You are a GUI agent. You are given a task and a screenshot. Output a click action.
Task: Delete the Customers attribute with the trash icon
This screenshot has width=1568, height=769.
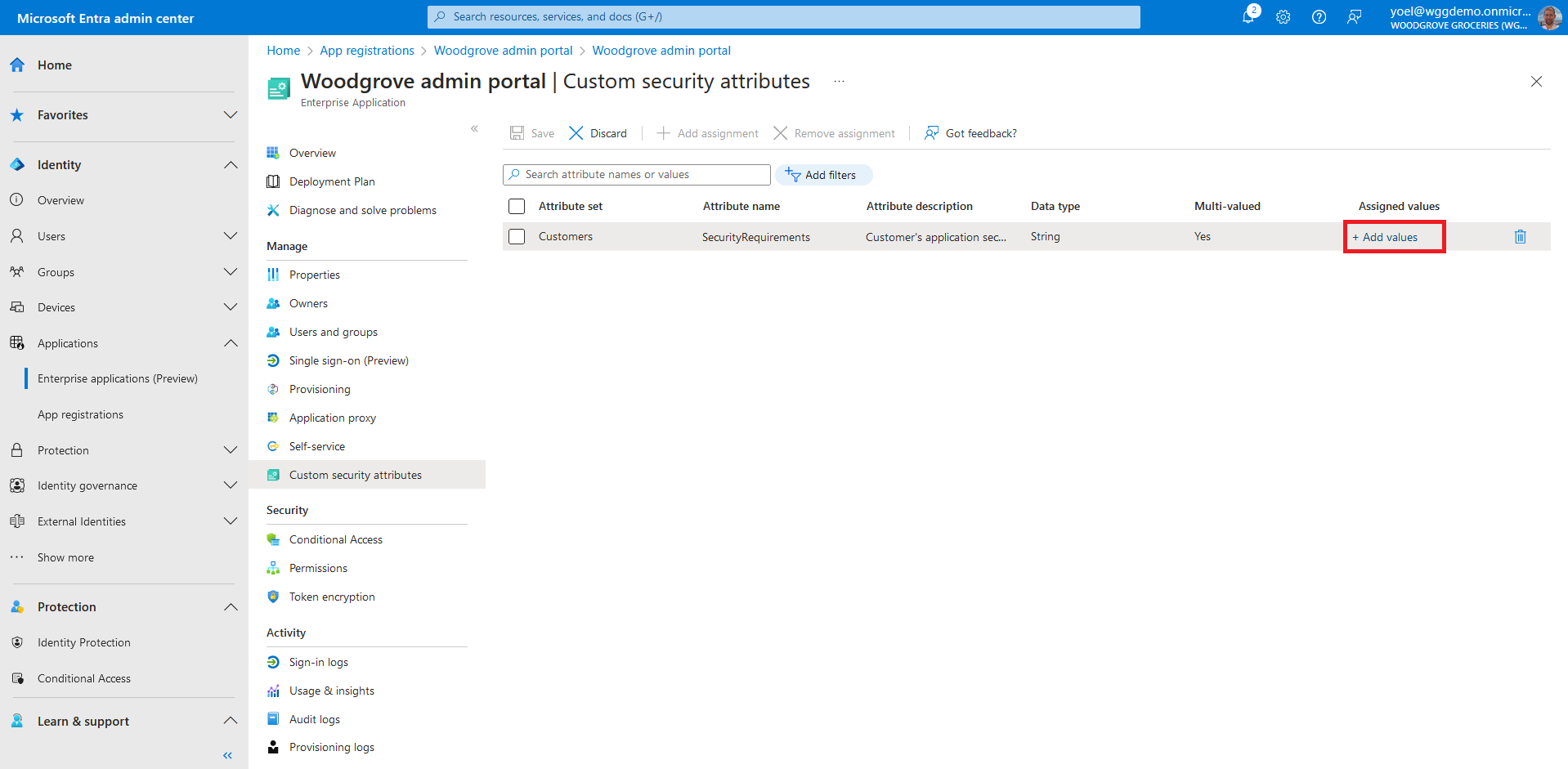(1520, 237)
